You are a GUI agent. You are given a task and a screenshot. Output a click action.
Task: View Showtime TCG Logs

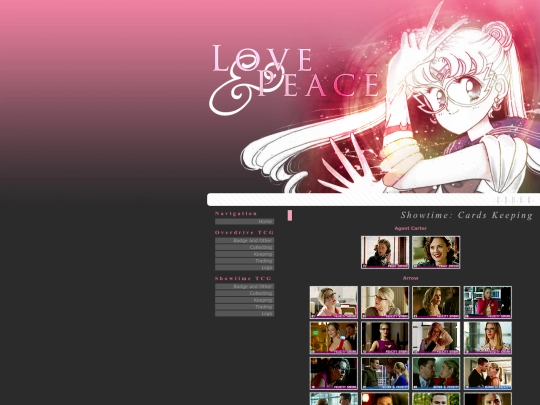245,313
